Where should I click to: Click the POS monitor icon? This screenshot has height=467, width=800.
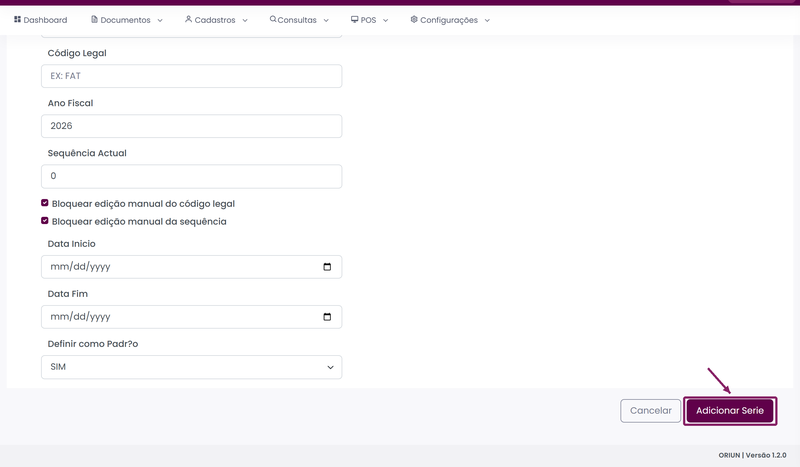(x=355, y=19)
